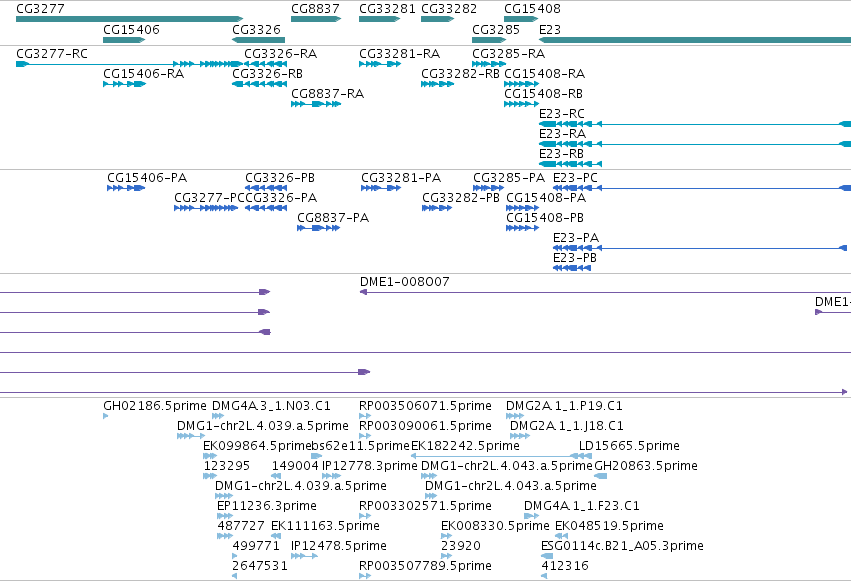Click the CG3326-PA protein label

tap(281, 198)
